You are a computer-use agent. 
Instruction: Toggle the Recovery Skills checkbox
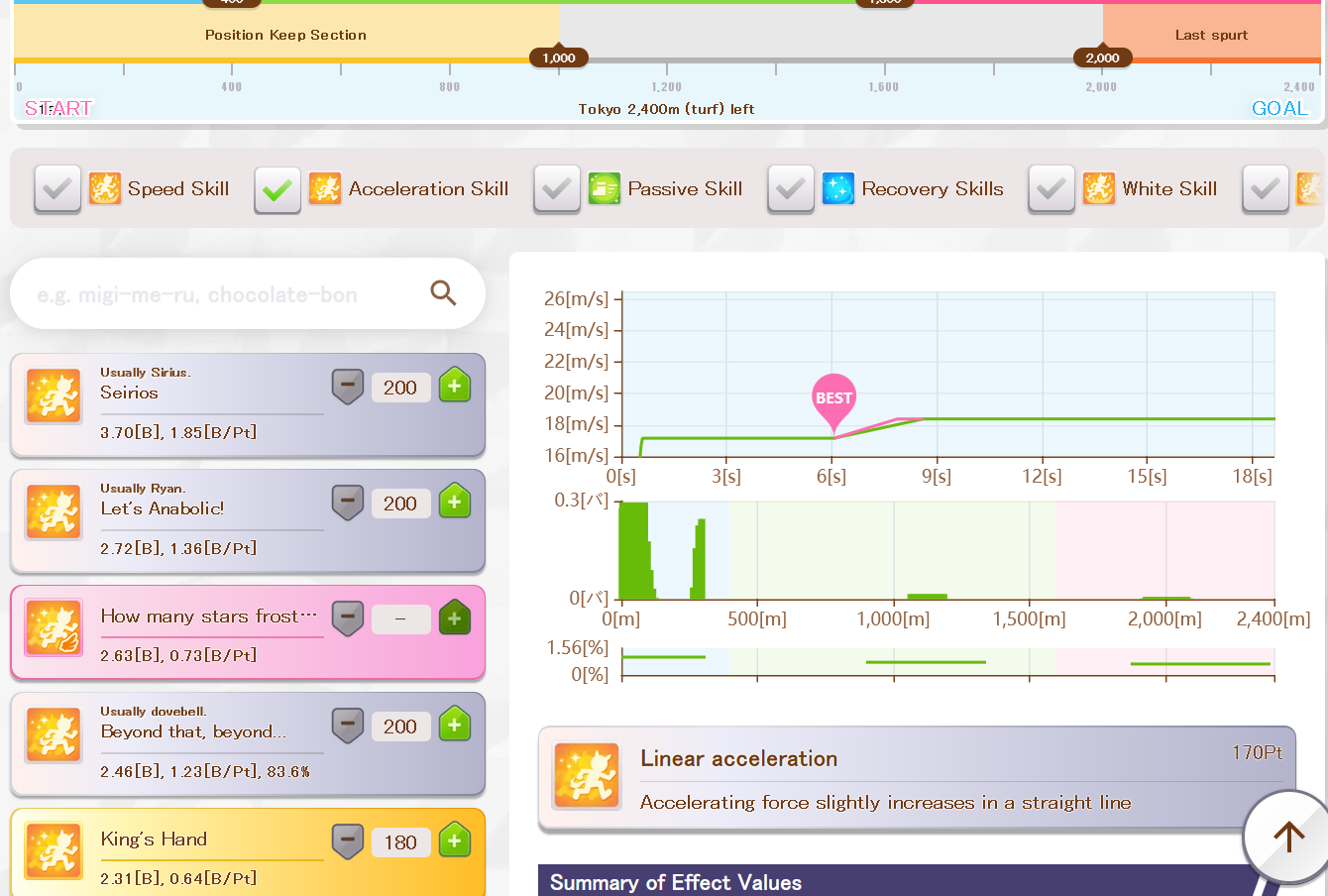(791, 188)
